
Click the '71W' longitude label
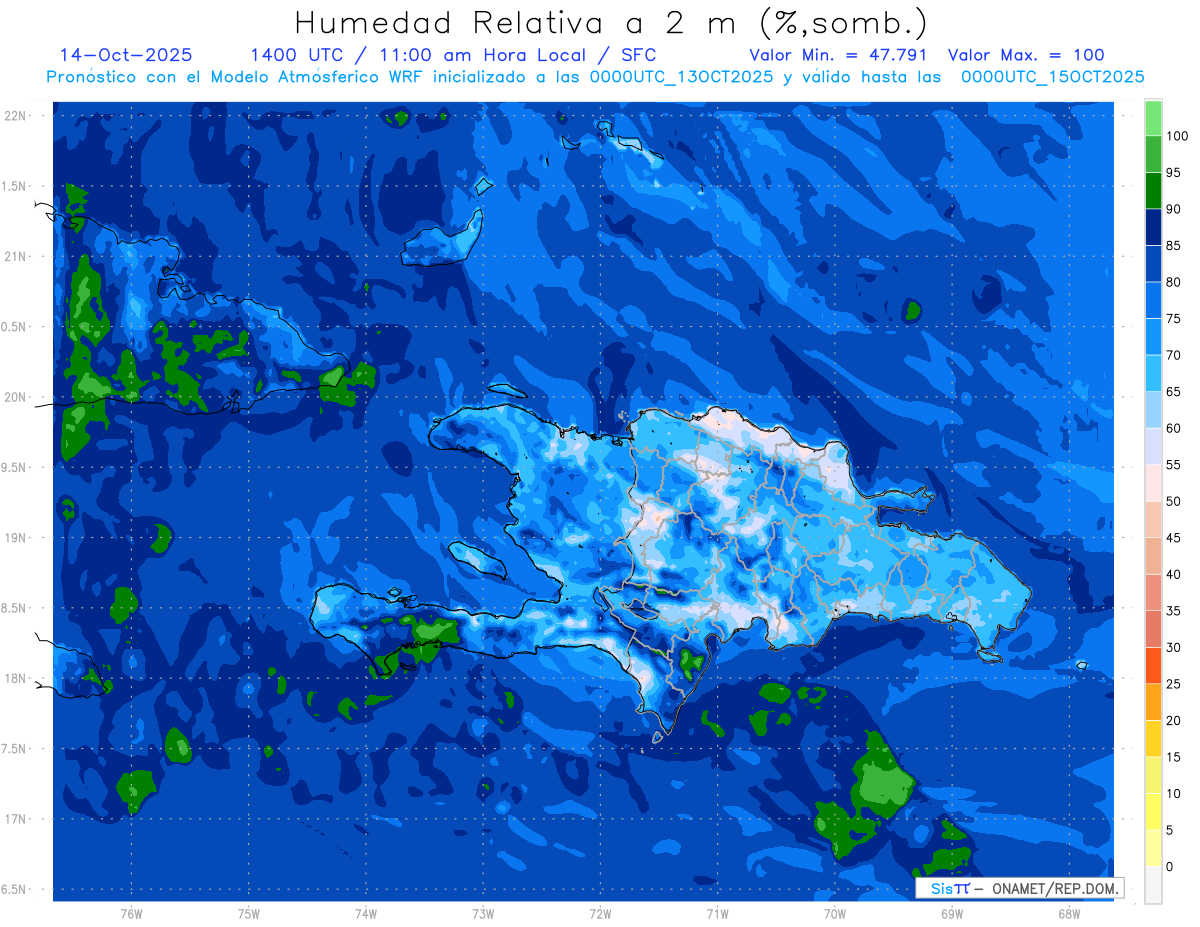(717, 913)
